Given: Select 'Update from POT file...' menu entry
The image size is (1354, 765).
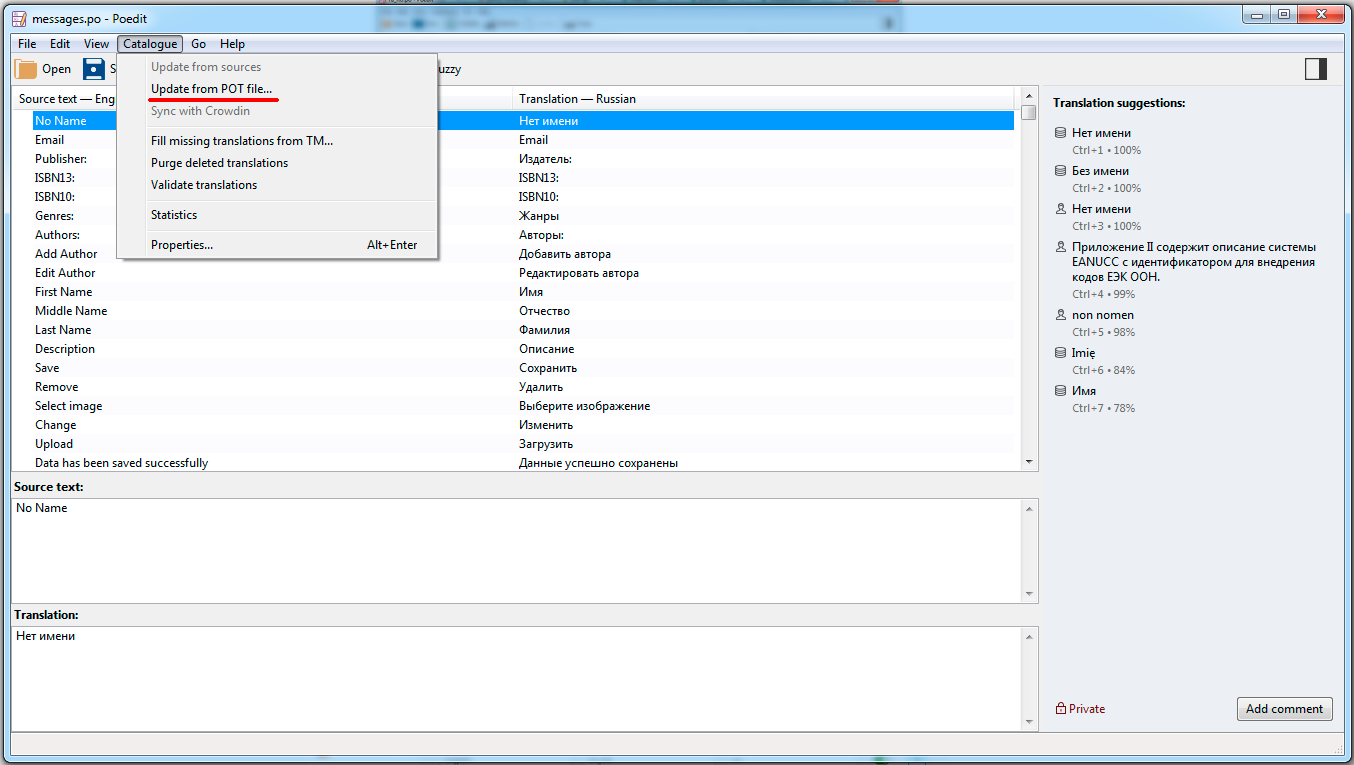Looking at the screenshot, I should click(211, 89).
